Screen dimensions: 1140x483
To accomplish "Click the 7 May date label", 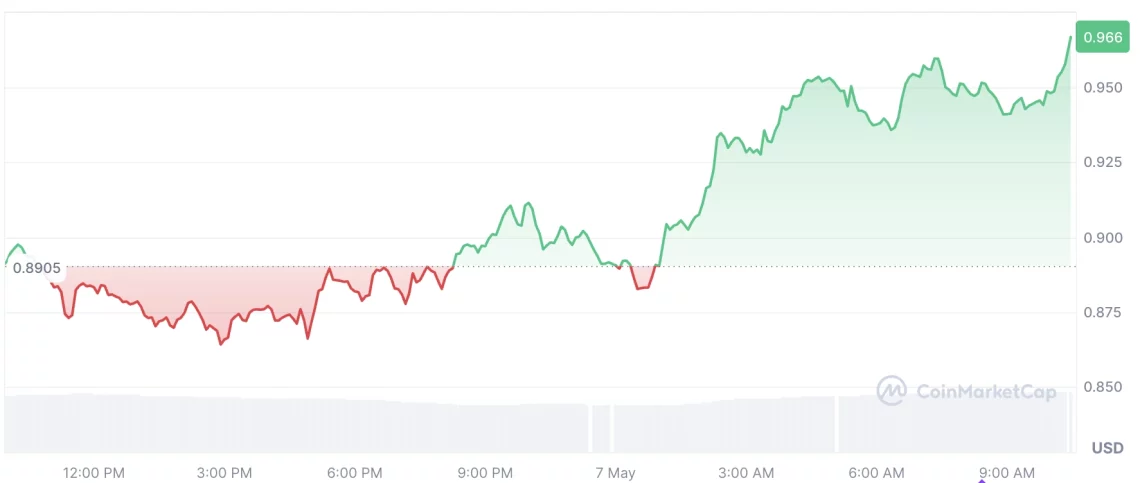I will (x=615, y=472).
